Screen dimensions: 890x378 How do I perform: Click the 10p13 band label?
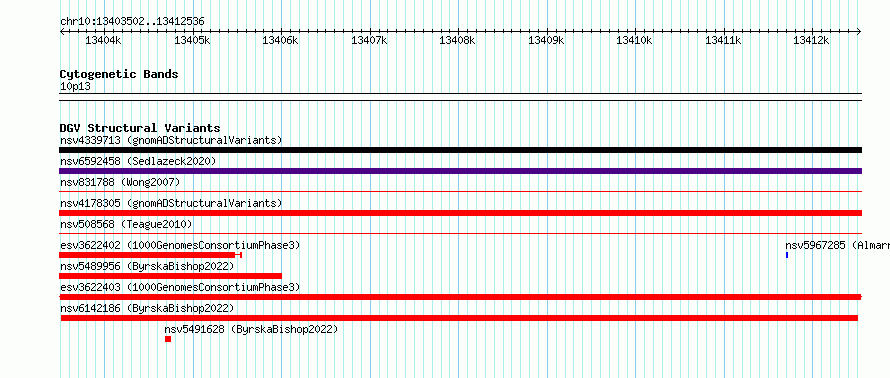(x=75, y=87)
